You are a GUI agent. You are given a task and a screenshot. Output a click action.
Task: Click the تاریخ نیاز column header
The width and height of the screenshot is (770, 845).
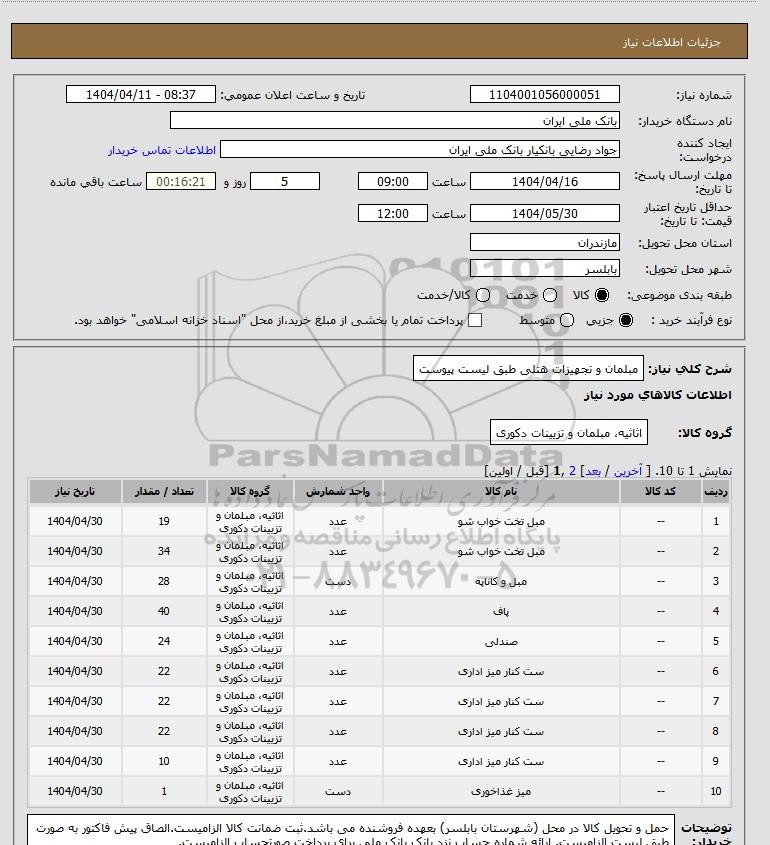pyautogui.click(x=75, y=491)
